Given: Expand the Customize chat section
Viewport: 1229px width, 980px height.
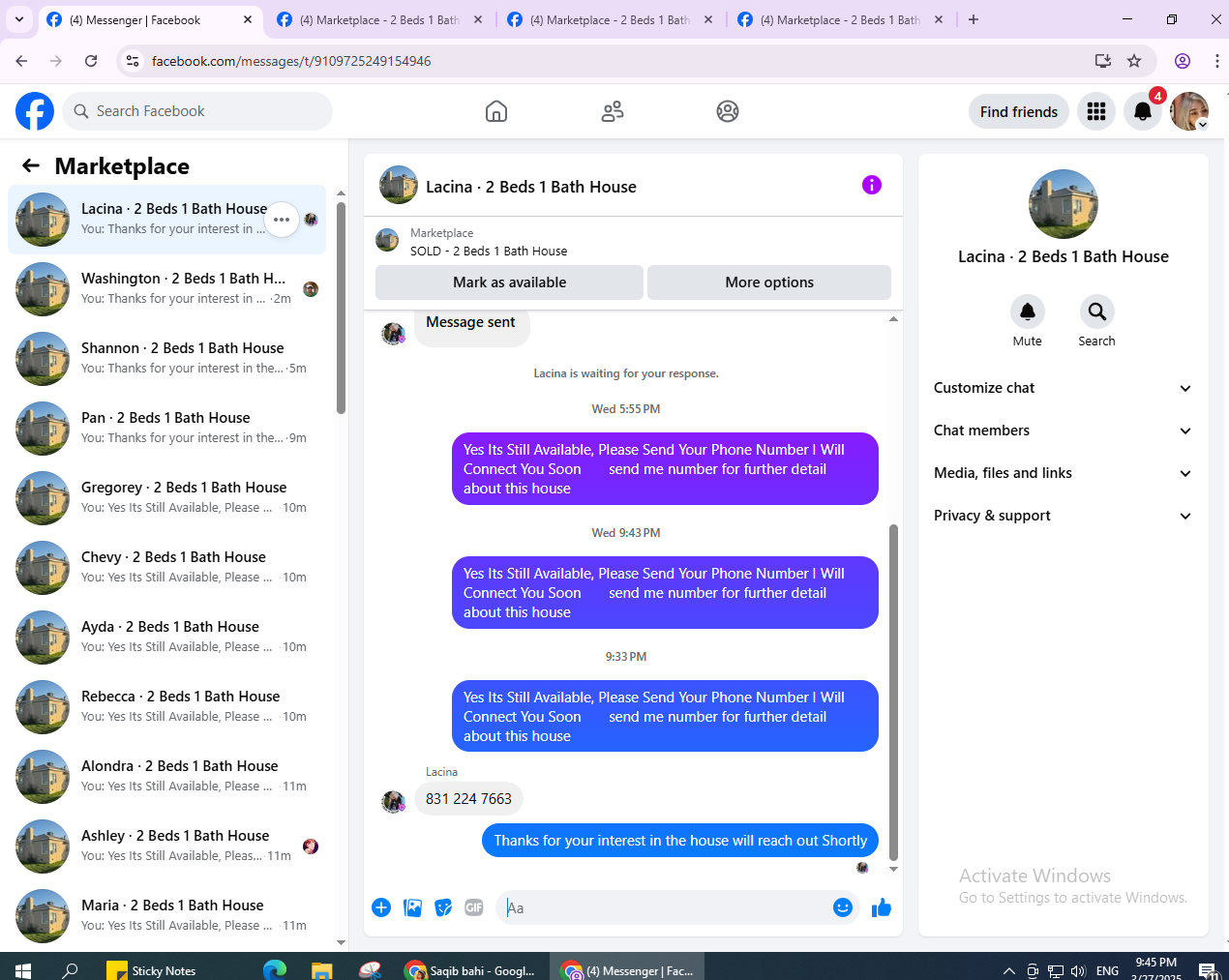Looking at the screenshot, I should tap(1063, 388).
